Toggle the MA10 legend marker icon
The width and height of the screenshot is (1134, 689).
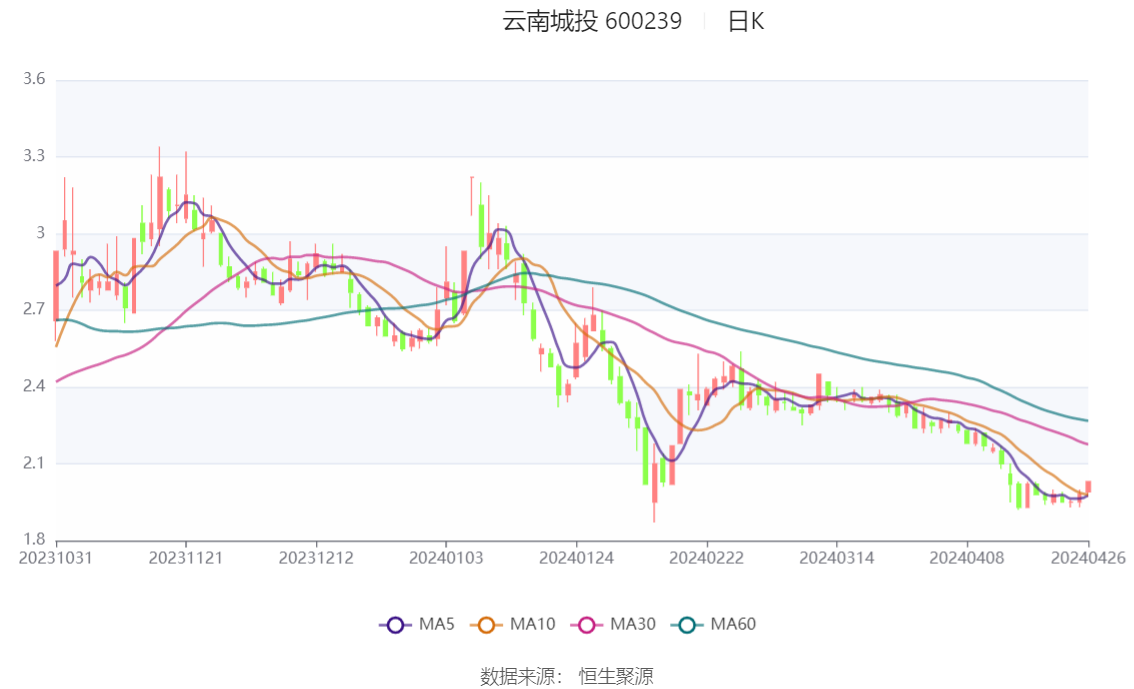[x=486, y=625]
